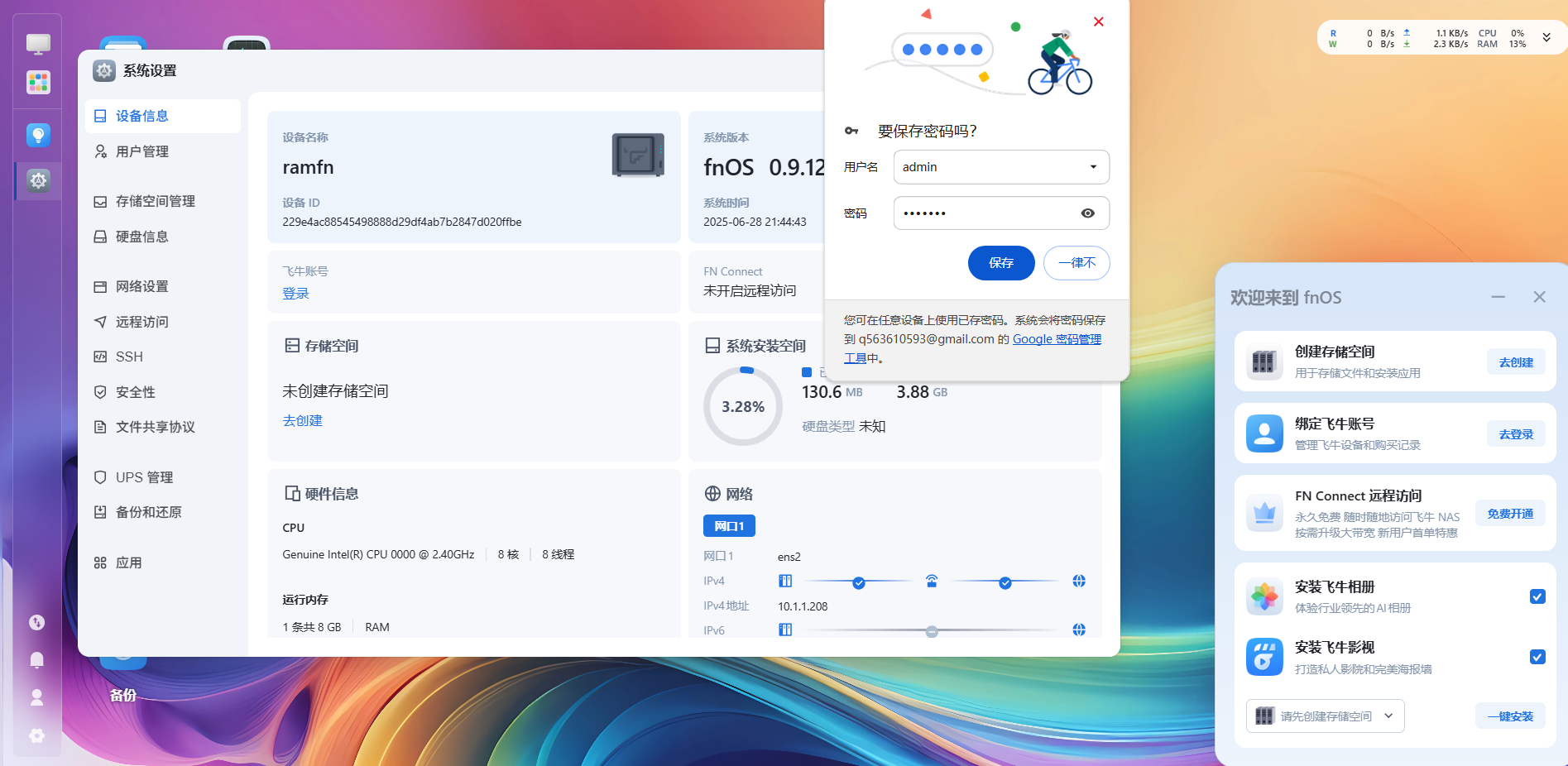Click the 备份 desktop icon label
The image size is (1568, 766).
pos(123,696)
